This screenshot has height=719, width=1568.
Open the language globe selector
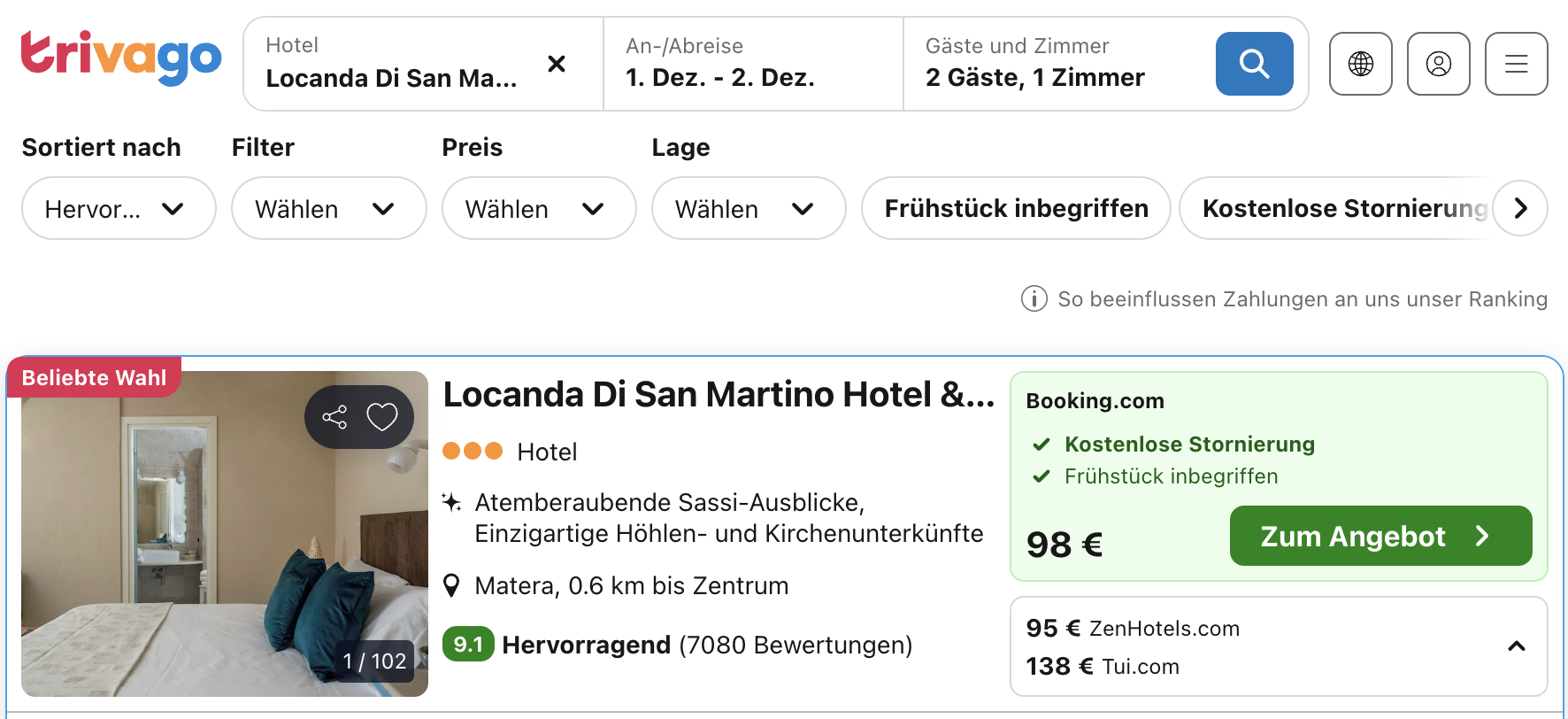click(1360, 64)
